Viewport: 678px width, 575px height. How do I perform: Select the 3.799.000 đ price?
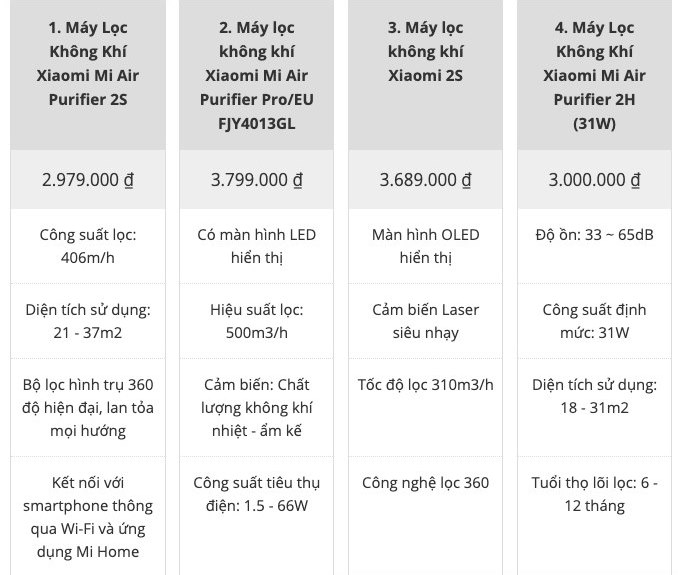pos(256,180)
